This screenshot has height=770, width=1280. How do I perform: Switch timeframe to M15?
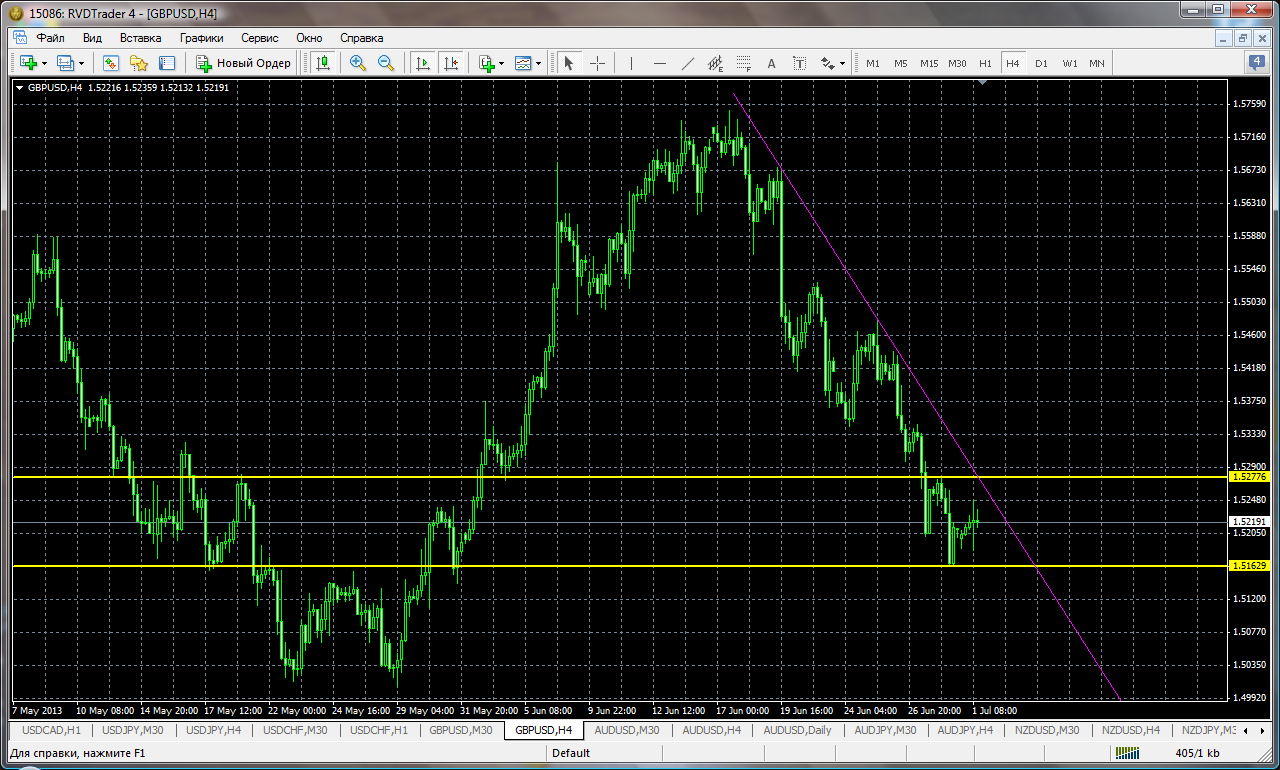pos(929,63)
